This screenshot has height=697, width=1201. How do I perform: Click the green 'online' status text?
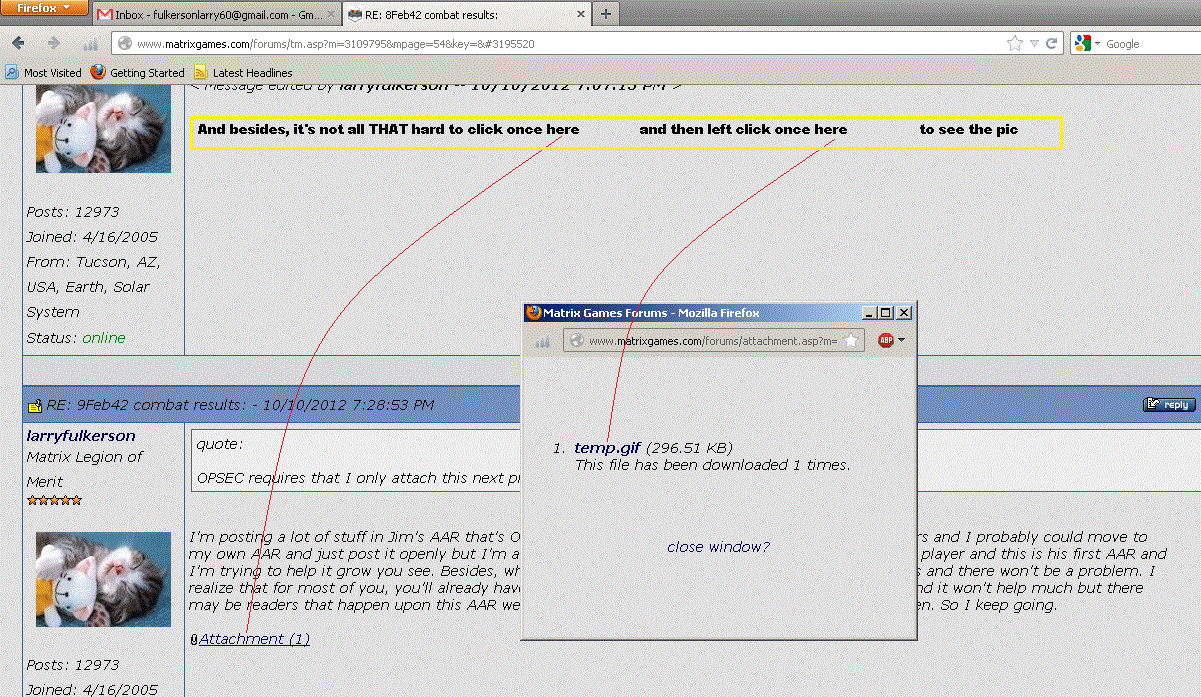click(x=104, y=338)
